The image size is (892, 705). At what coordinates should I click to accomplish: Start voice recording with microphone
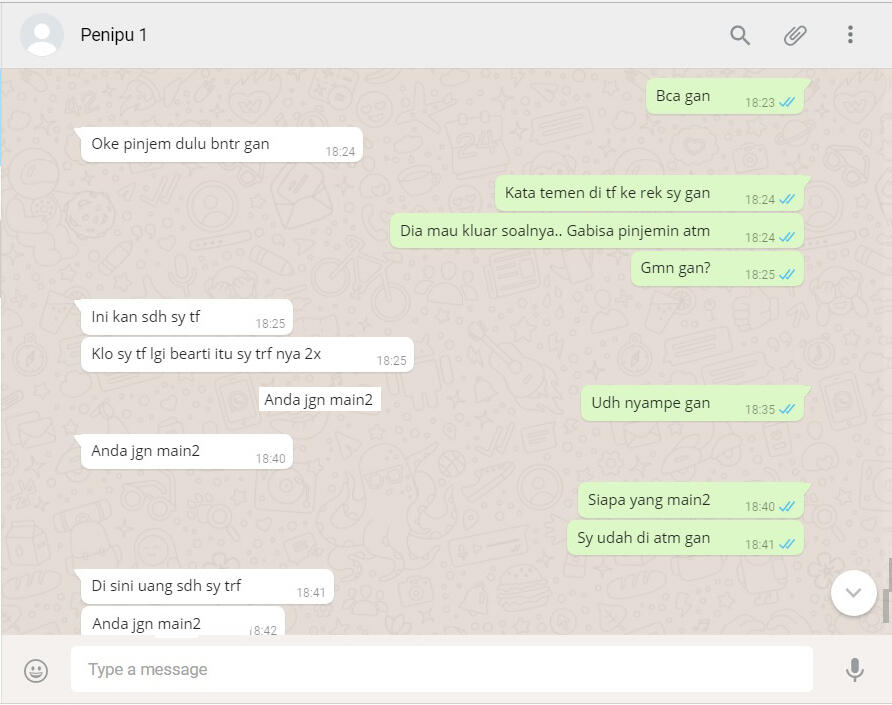click(x=854, y=670)
